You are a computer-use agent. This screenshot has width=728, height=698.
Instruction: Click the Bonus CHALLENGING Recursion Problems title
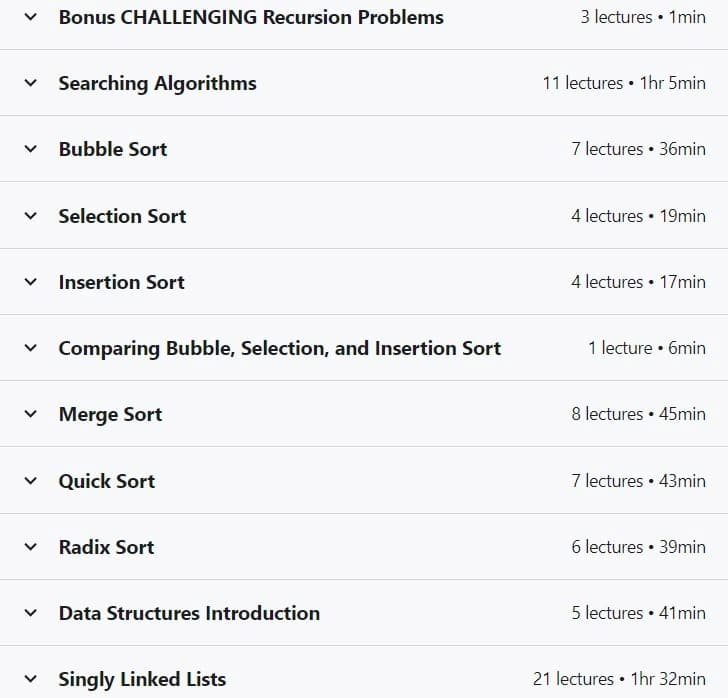[x=251, y=17]
